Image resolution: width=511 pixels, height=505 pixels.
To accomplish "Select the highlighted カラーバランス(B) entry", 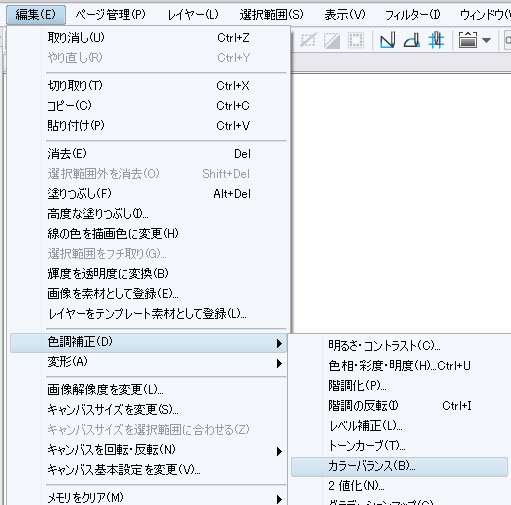I will coord(399,466).
